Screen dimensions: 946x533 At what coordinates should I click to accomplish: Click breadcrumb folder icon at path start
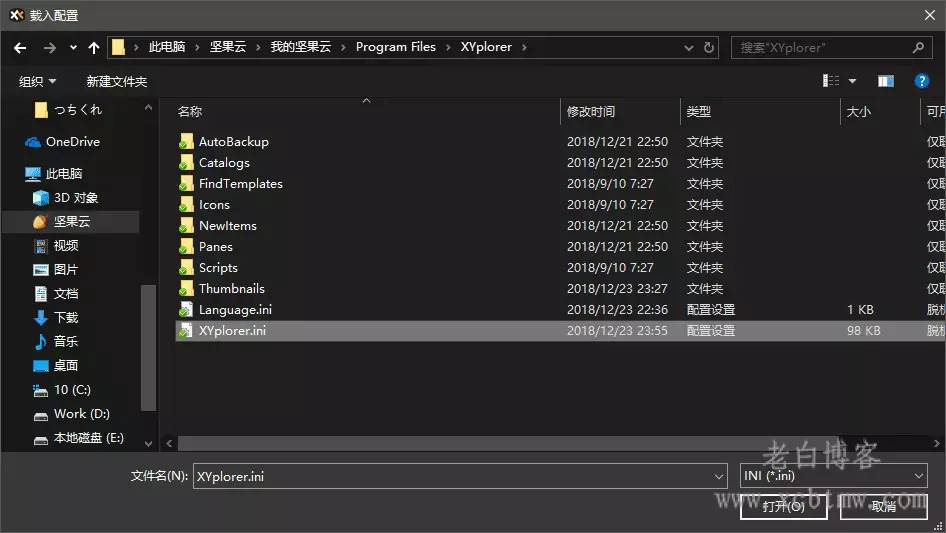(x=118, y=47)
